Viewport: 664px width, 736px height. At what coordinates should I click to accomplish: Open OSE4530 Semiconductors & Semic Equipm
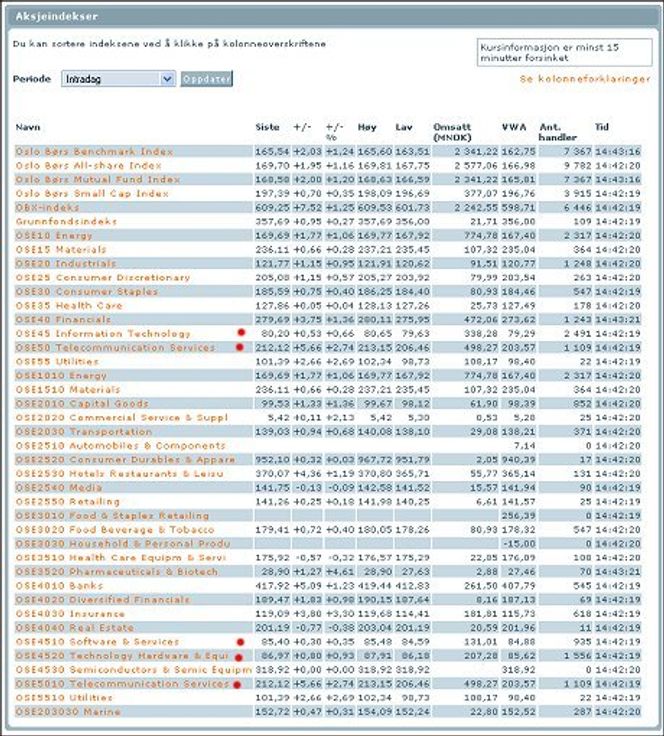point(134,670)
